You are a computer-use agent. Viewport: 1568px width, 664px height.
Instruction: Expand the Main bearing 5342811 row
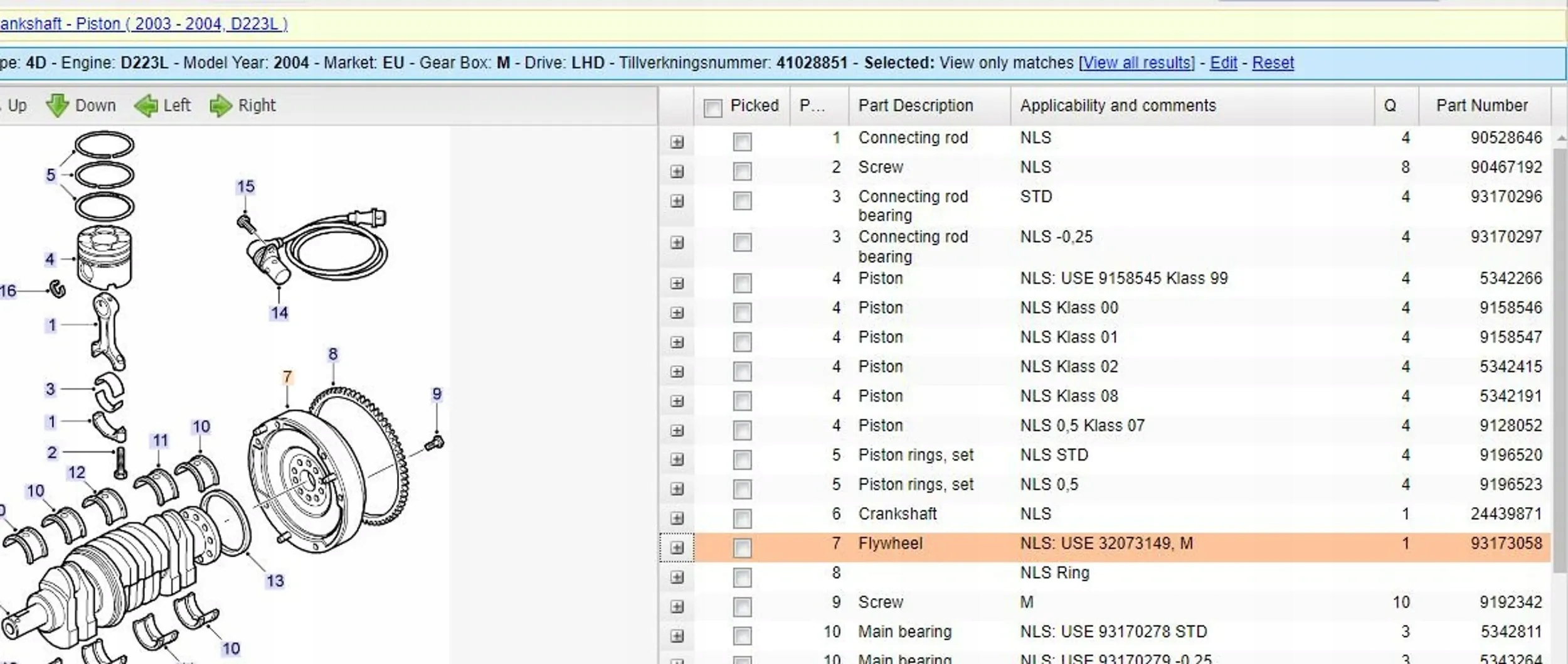click(x=677, y=636)
